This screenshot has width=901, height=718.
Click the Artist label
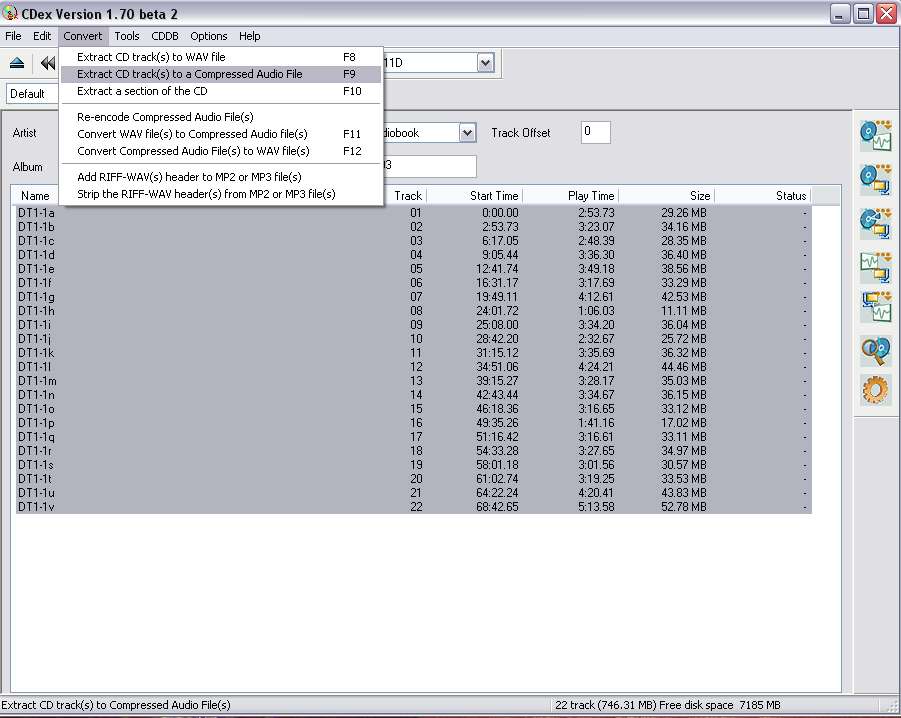click(24, 133)
